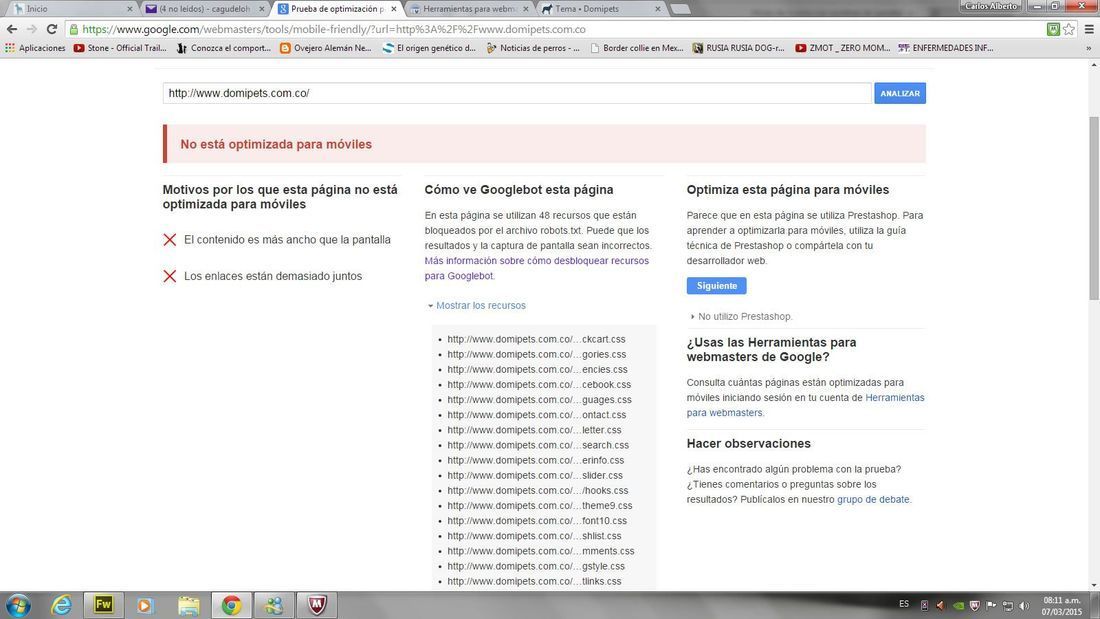Open ZMOT _ ZERO MOM... bookmark
1100x619 pixels.
843,48
